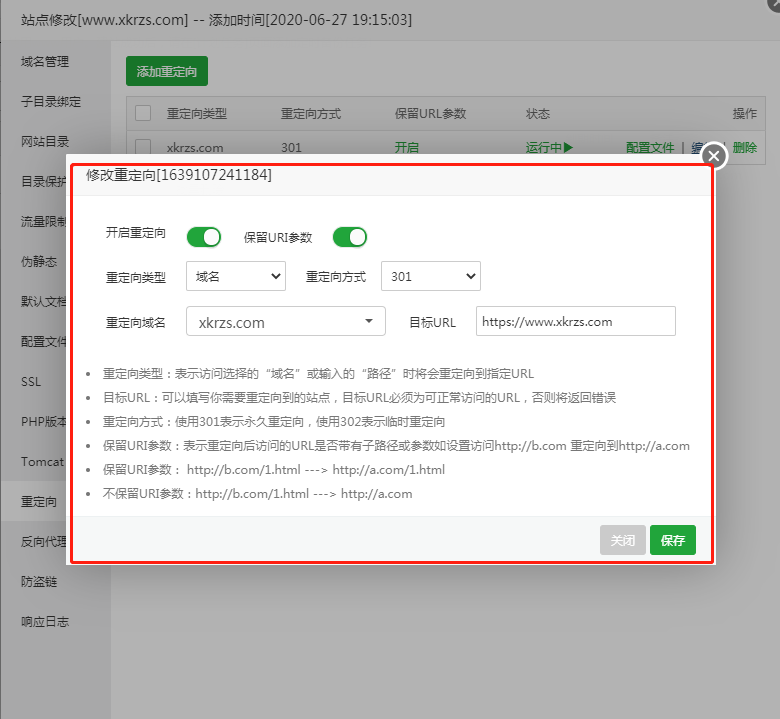Screen dimensions: 780x719
Task: Open 防盗链 in the sidebar
Action: 39,581
